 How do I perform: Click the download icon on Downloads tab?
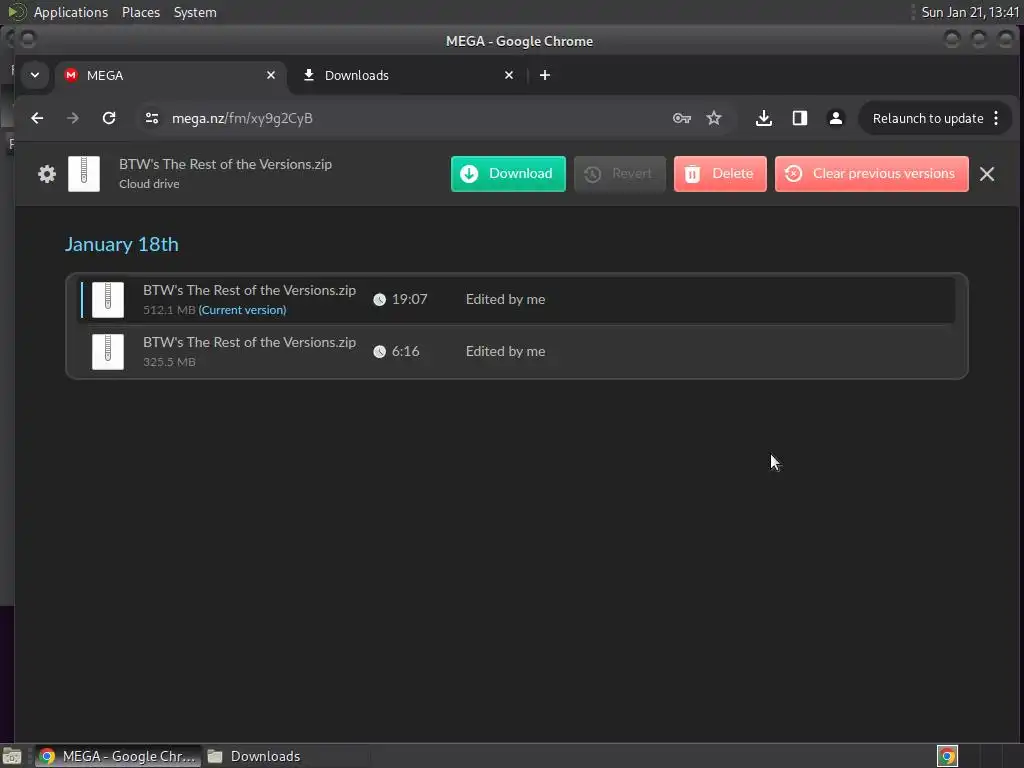[x=309, y=75]
